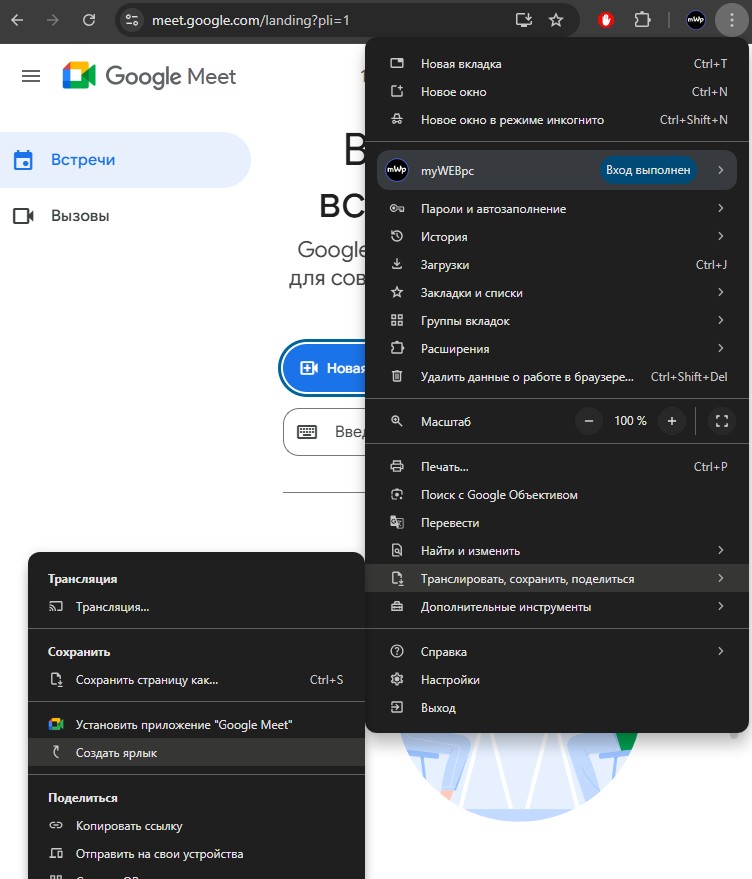
Task: Choose Создать ярлык in the submenu
Action: point(196,752)
